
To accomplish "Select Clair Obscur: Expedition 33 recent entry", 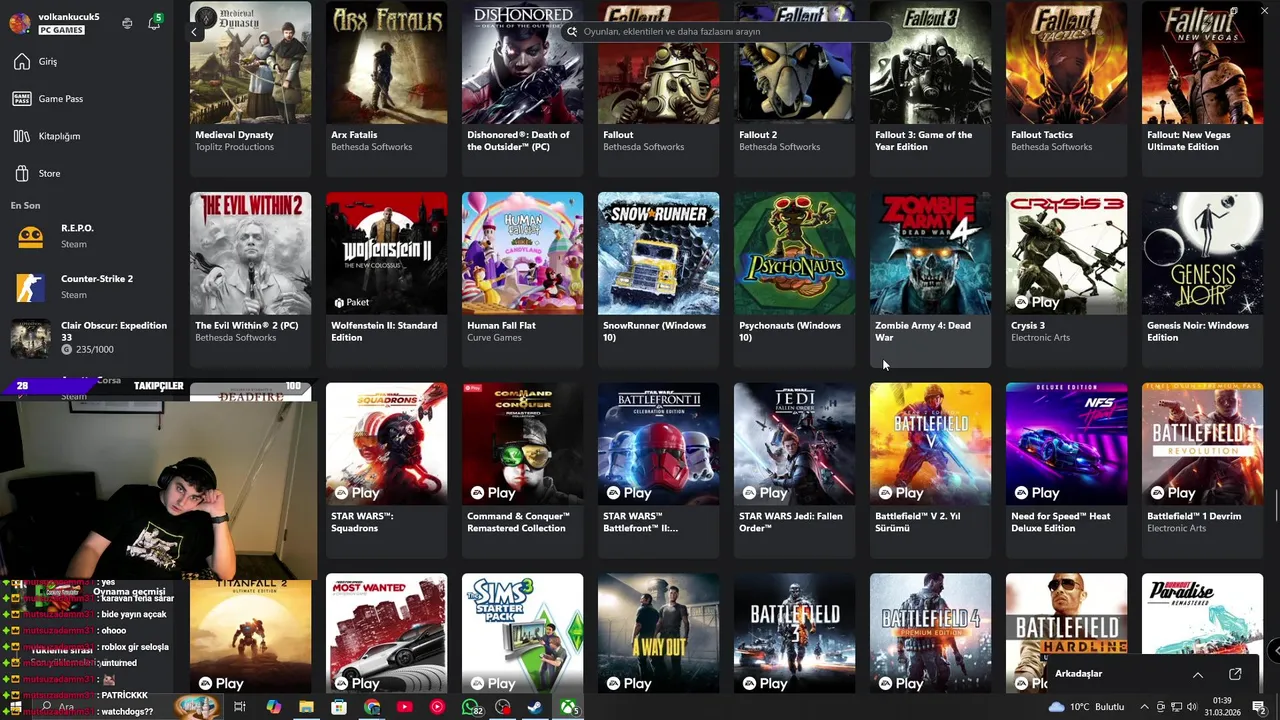I will (x=87, y=338).
